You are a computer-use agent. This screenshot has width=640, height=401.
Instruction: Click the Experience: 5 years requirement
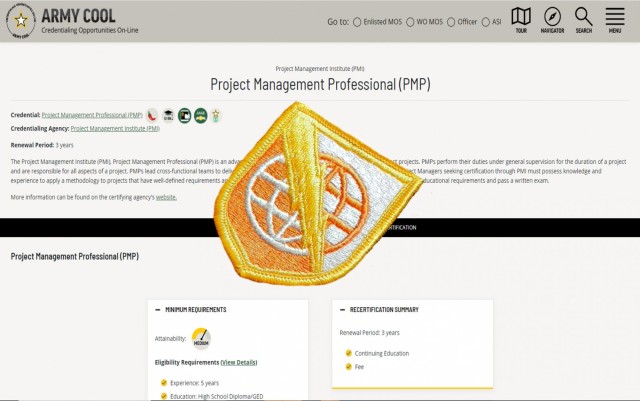(x=194, y=383)
